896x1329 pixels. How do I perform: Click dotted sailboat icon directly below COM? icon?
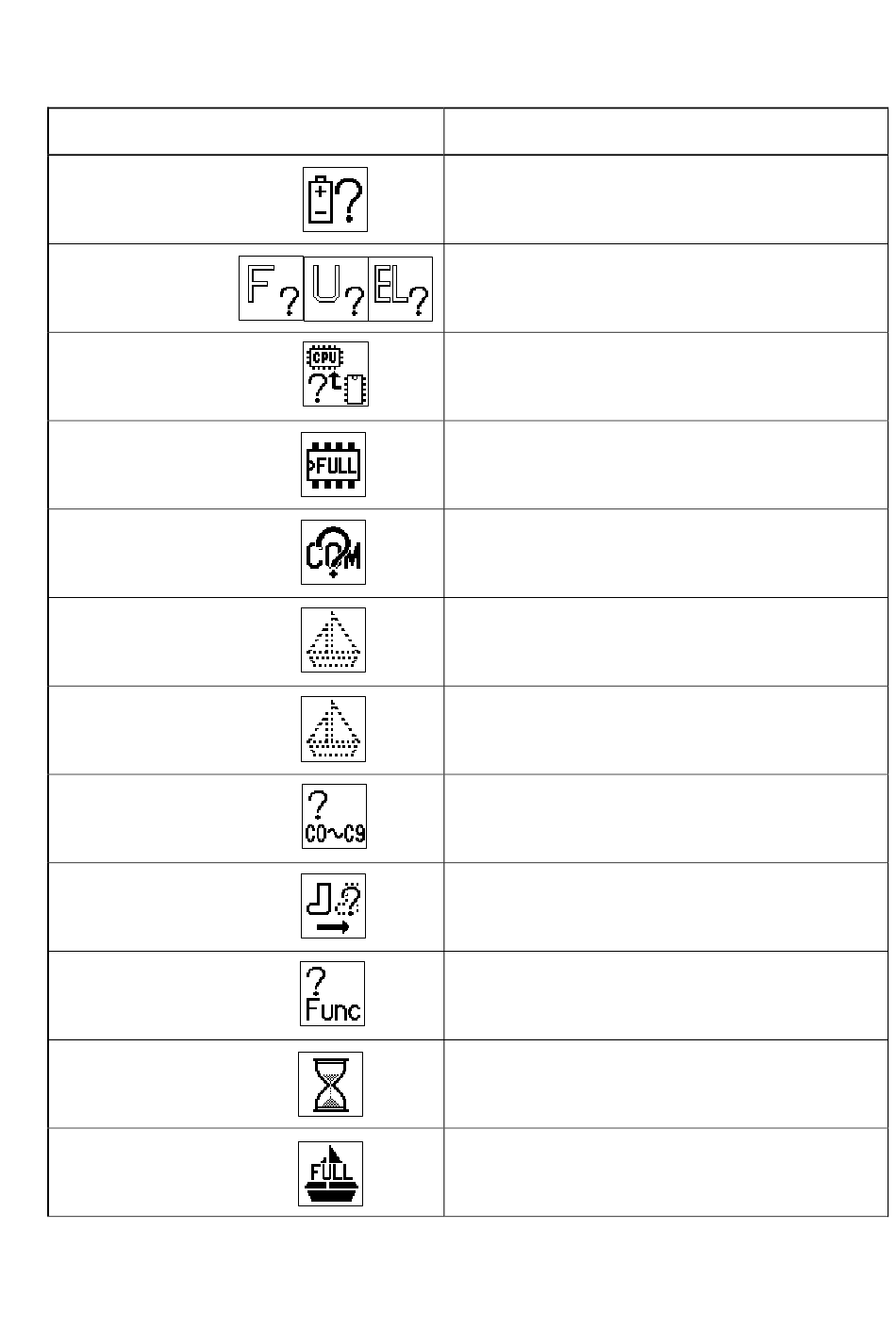click(x=333, y=640)
